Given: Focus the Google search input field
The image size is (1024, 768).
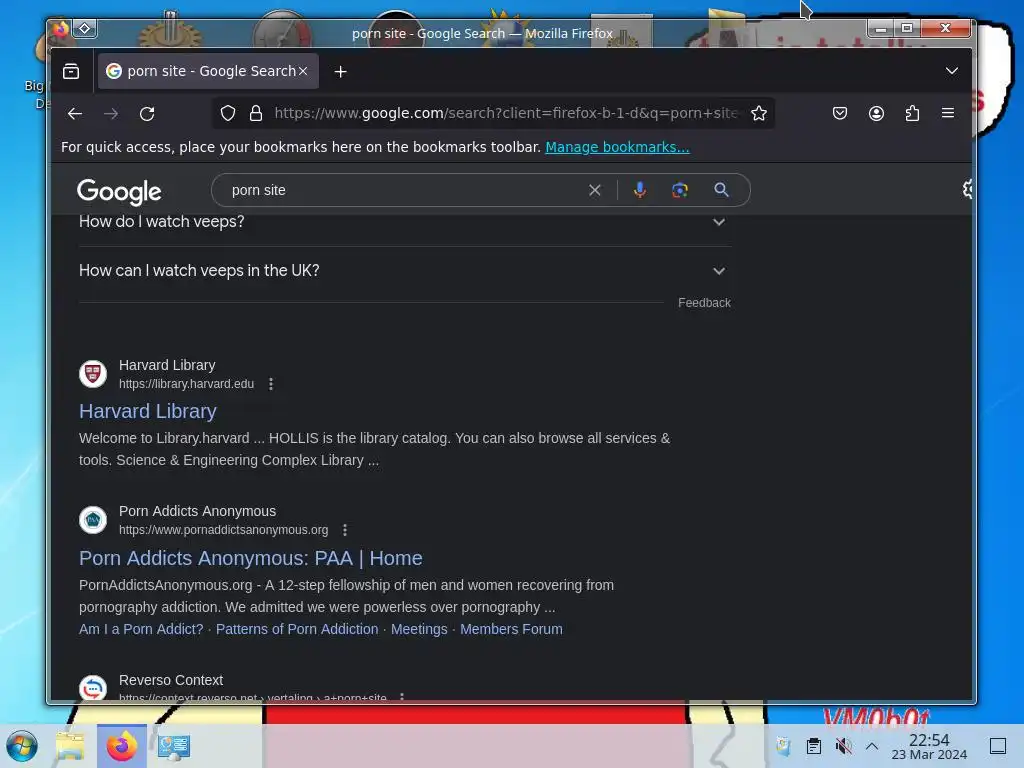Looking at the screenshot, I should coord(405,190).
